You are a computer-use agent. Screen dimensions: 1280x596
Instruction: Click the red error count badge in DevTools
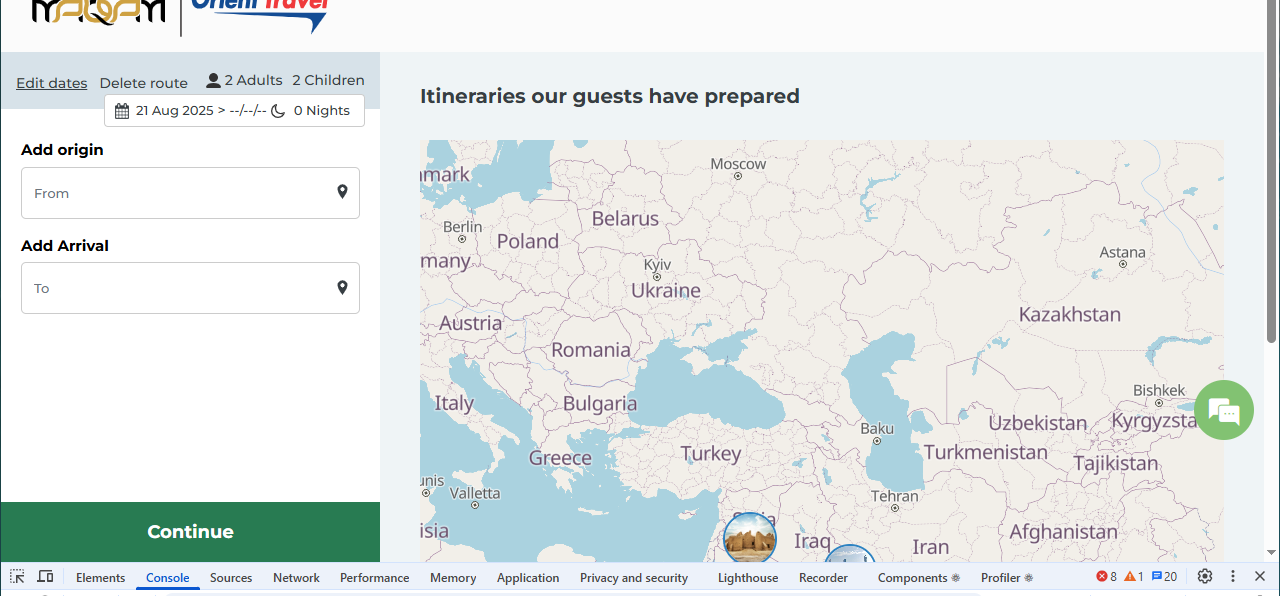[1106, 577]
